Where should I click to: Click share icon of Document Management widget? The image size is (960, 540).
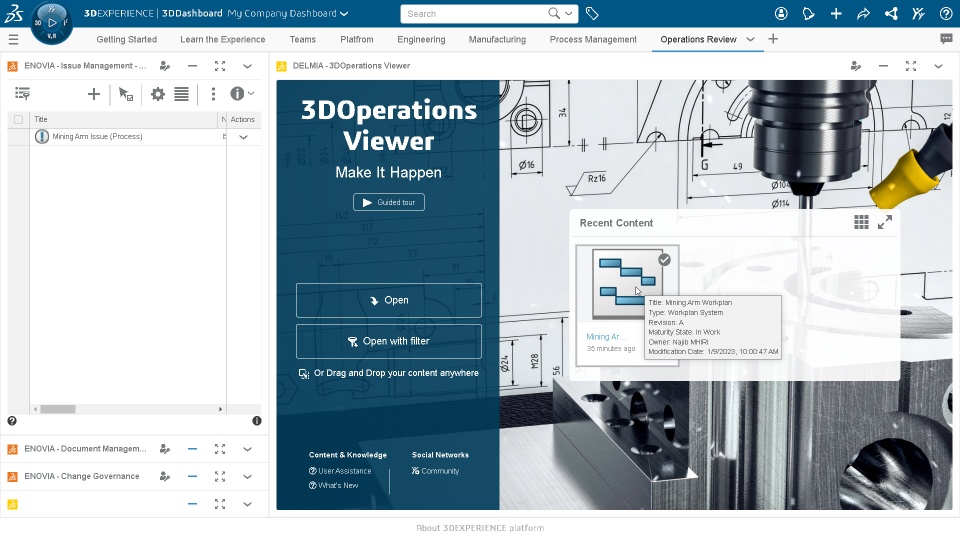165,449
